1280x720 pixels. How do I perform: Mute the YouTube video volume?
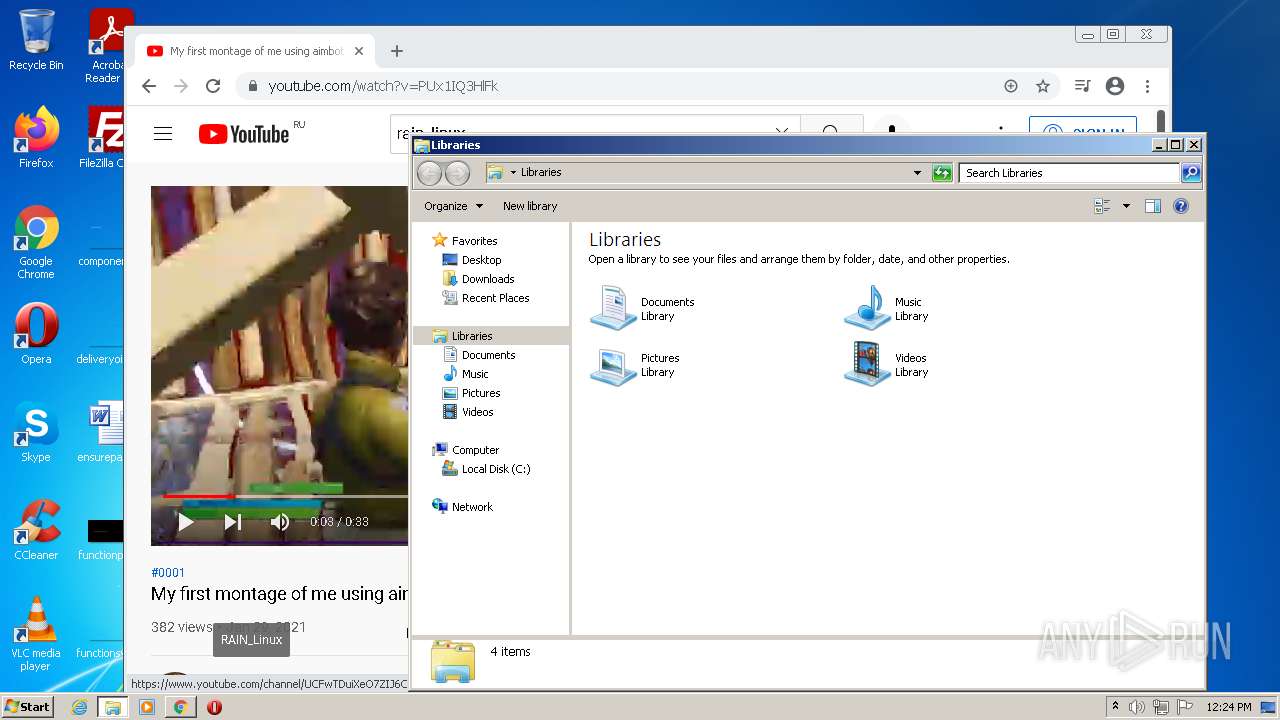(280, 522)
